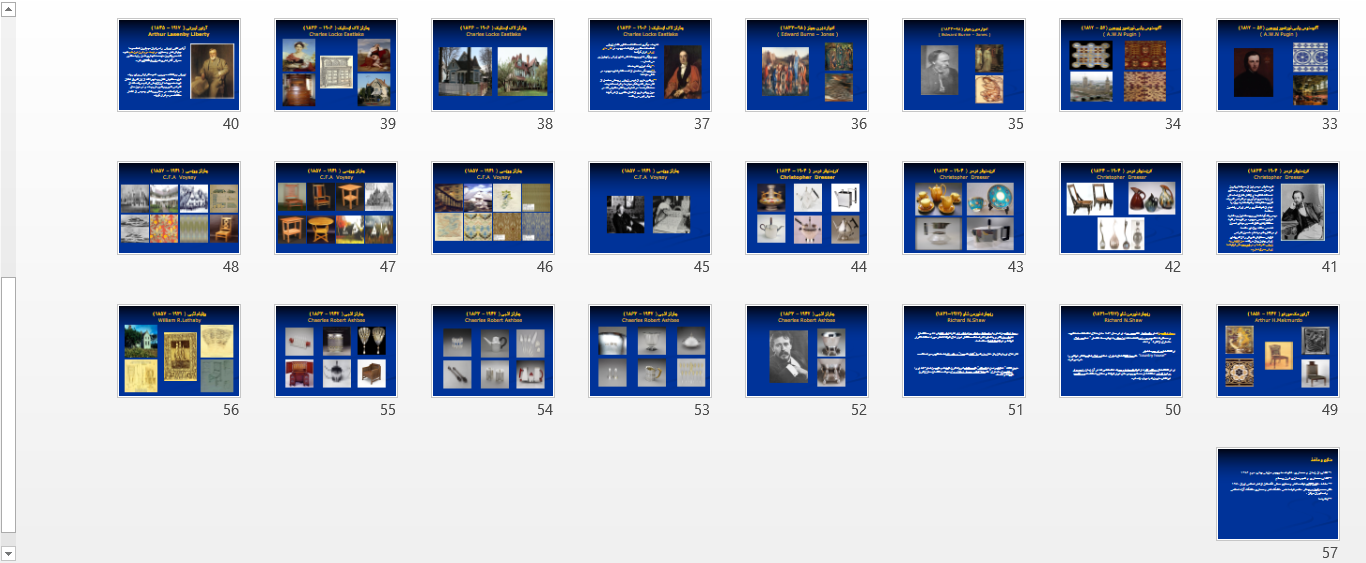
Task: Select slide 52 thumbnail
Action: coord(806,351)
